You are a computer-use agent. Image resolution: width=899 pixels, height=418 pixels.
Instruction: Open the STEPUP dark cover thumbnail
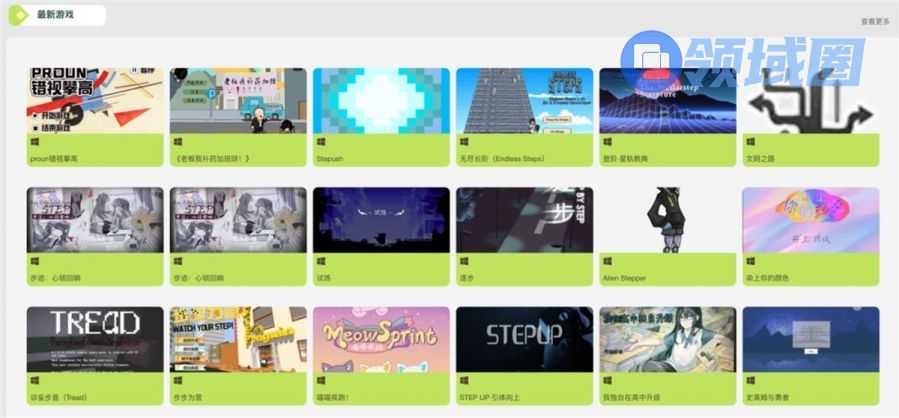[x=525, y=339]
